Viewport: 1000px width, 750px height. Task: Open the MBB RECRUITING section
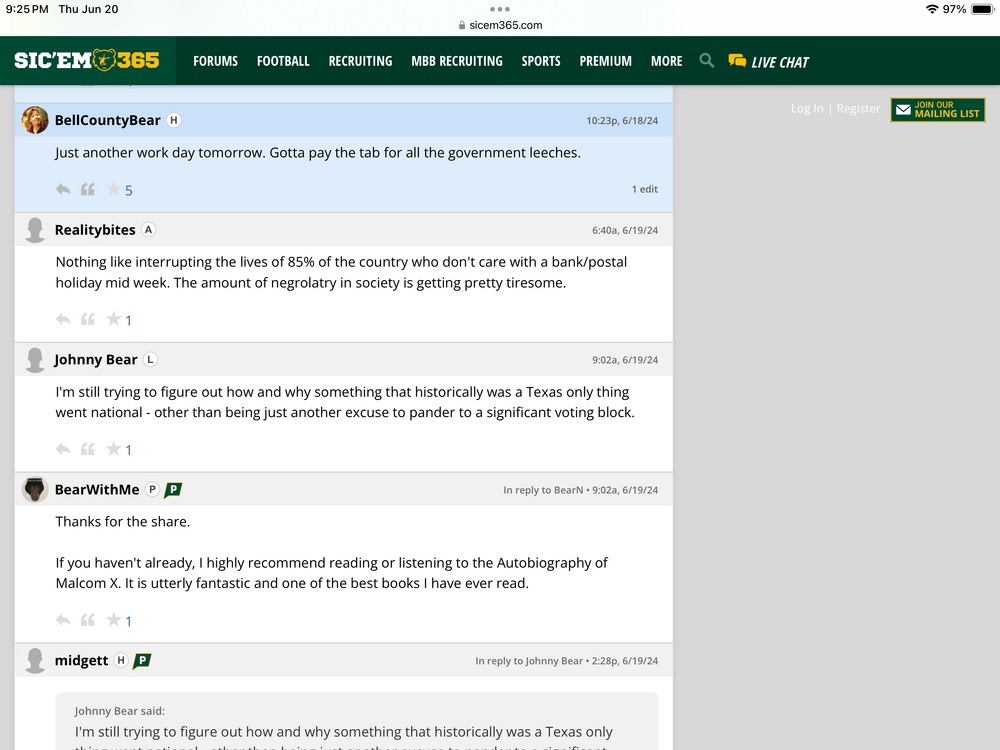click(457, 61)
